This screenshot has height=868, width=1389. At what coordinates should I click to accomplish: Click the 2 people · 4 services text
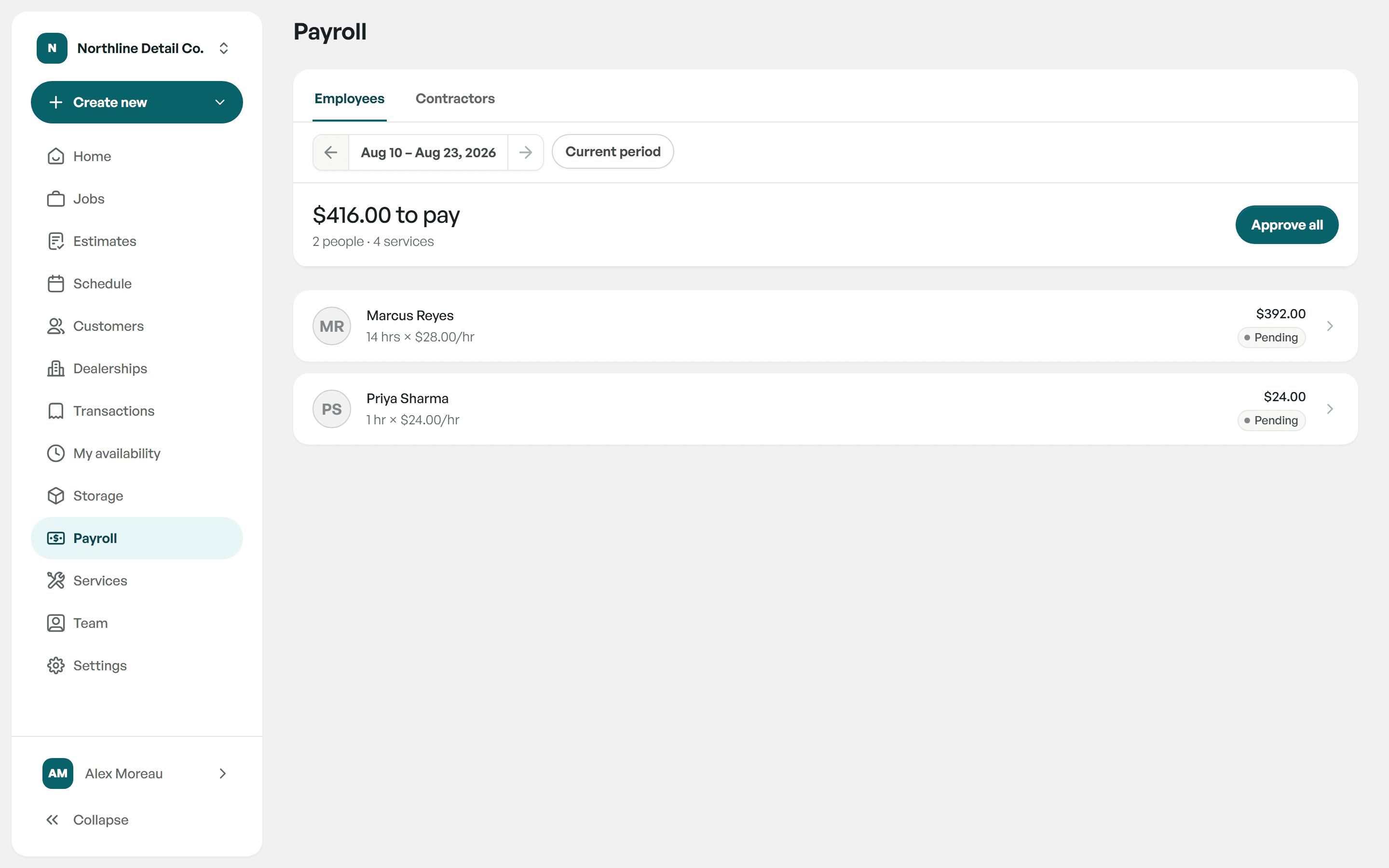tap(373, 242)
